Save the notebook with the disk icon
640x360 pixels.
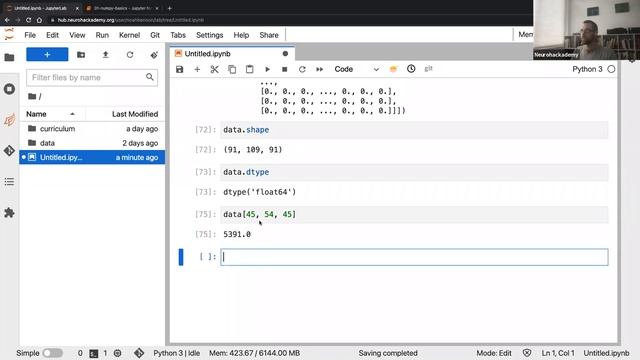[180, 69]
